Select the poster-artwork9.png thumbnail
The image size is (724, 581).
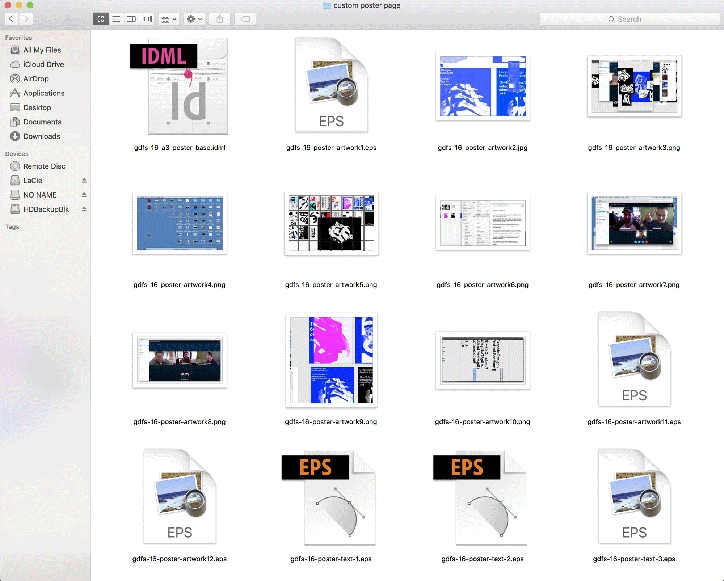[x=332, y=360]
